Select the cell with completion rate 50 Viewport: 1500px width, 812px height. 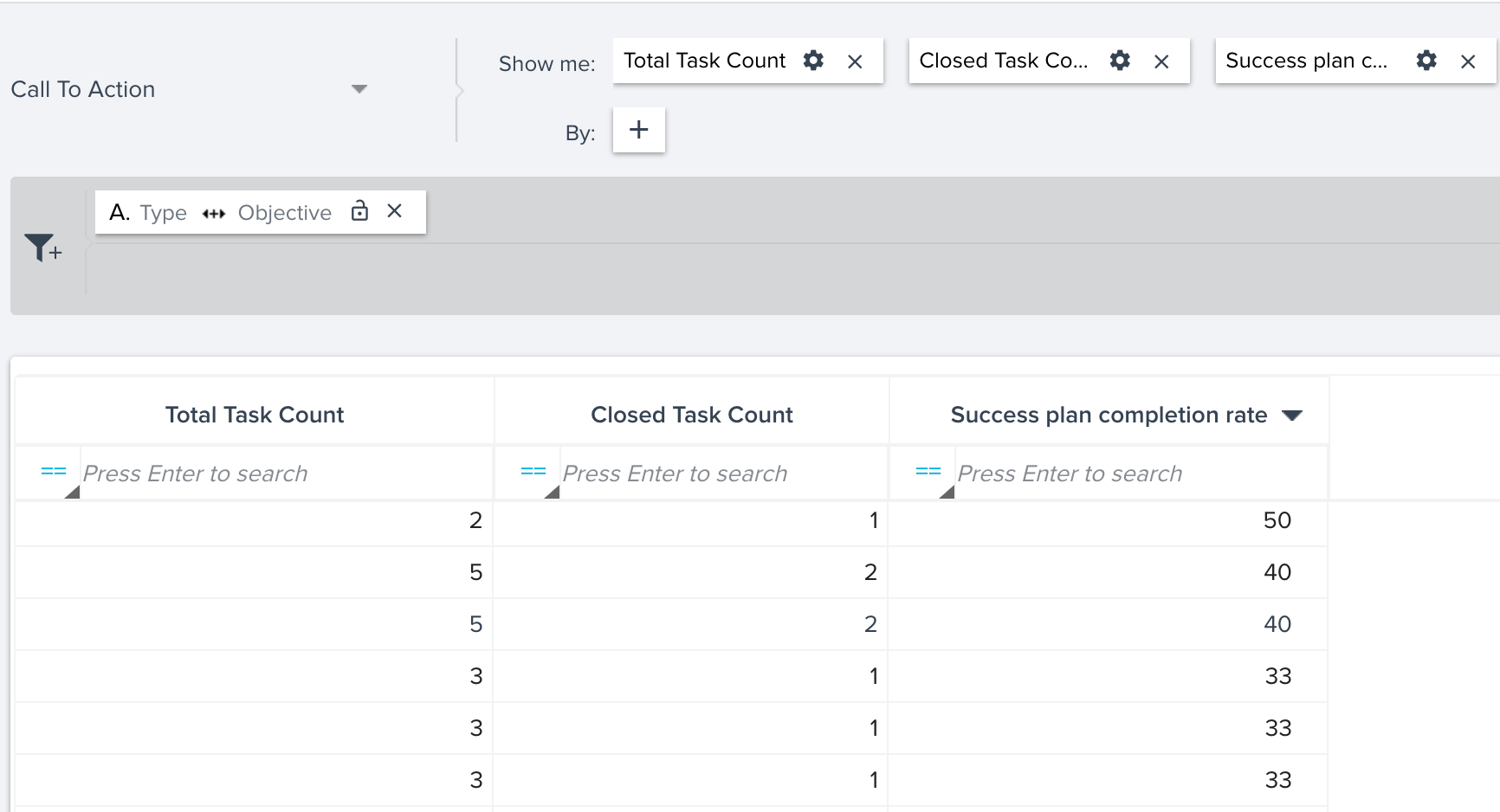pyautogui.click(x=1109, y=520)
